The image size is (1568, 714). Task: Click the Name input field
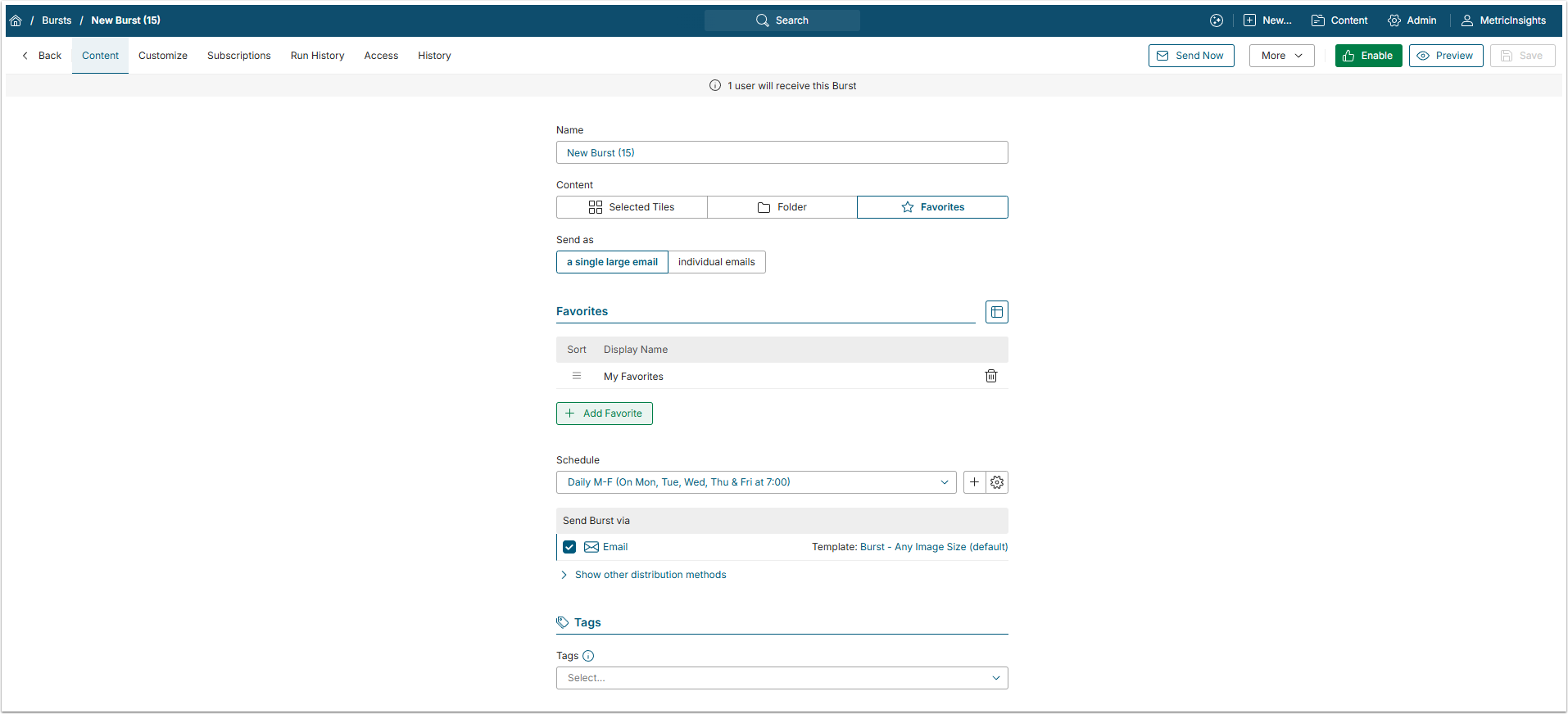(782, 152)
